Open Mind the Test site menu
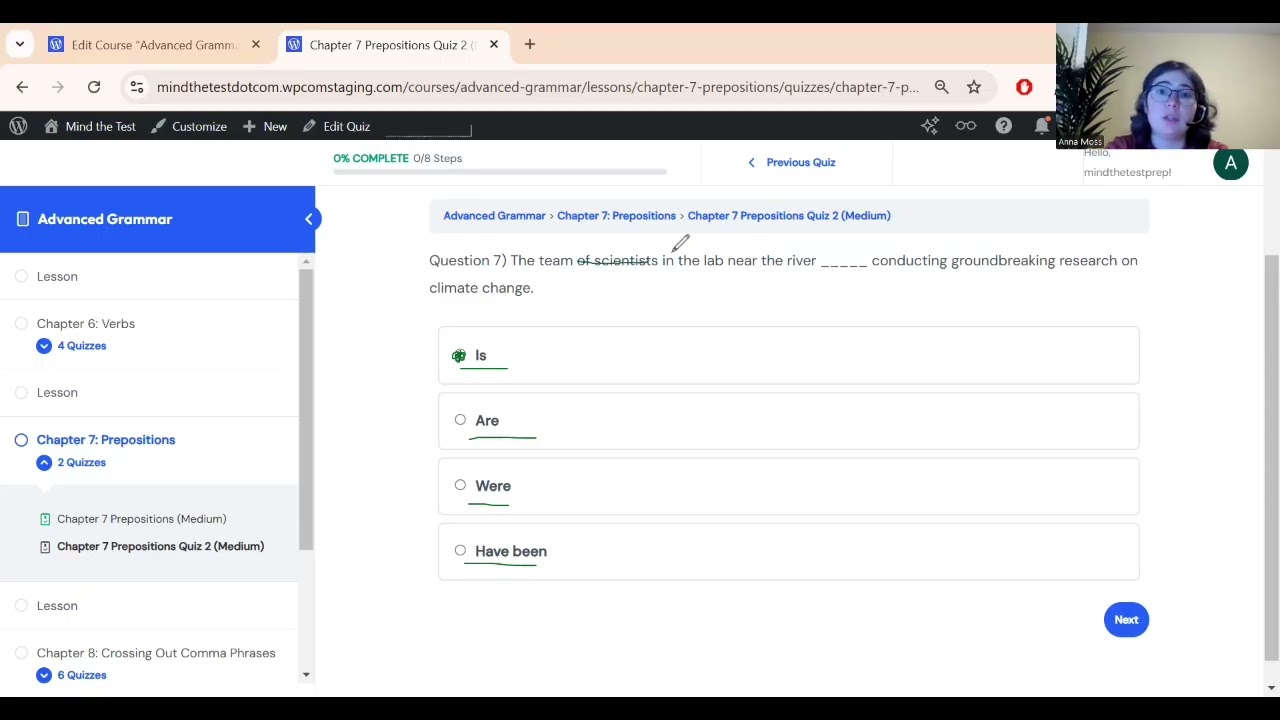Screen dimensions: 1280x720 pyautogui.click(x=90, y=126)
